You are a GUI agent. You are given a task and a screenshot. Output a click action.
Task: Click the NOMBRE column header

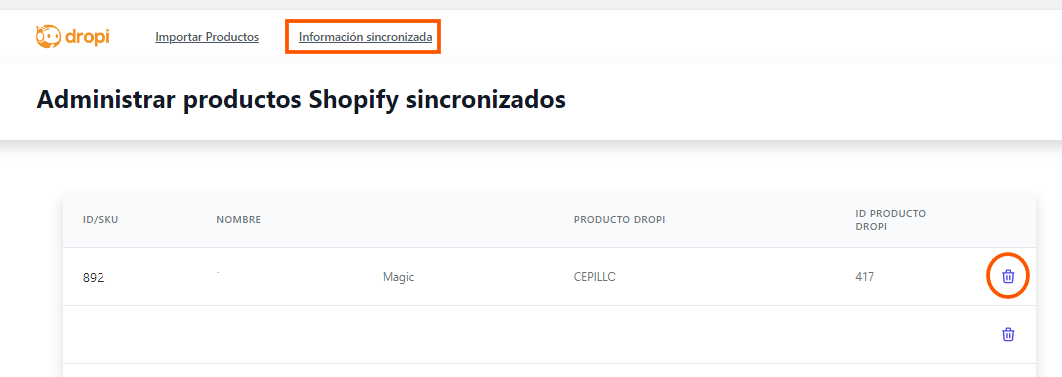click(238, 219)
